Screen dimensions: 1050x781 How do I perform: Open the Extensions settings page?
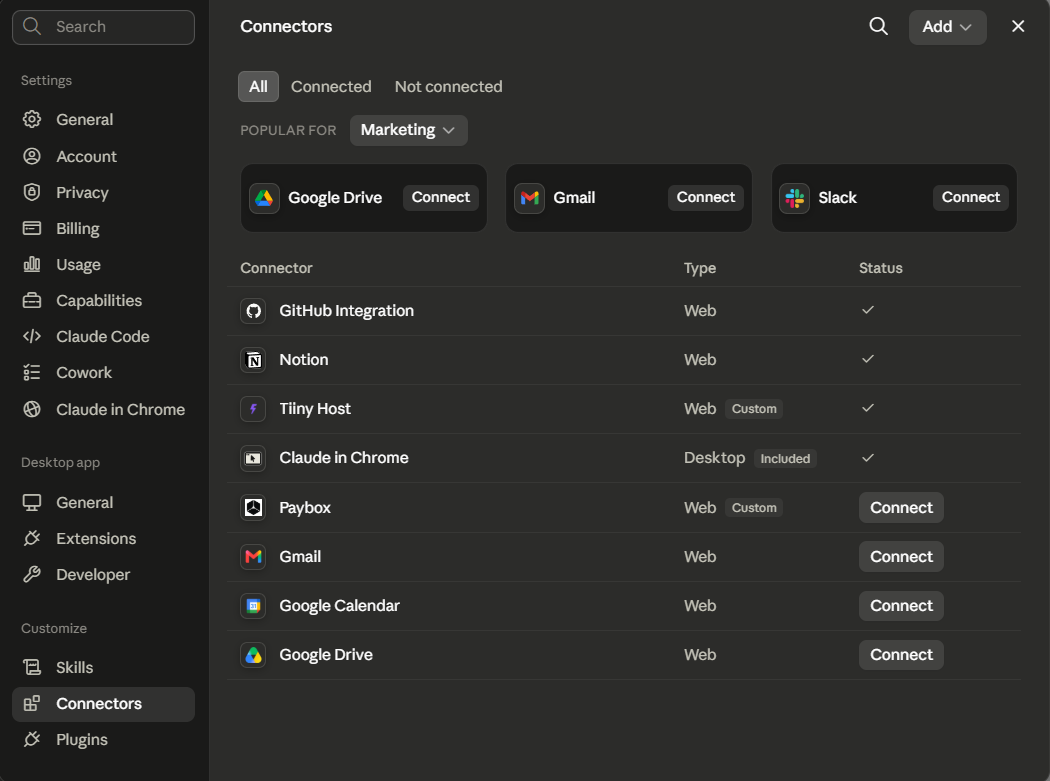(103, 539)
